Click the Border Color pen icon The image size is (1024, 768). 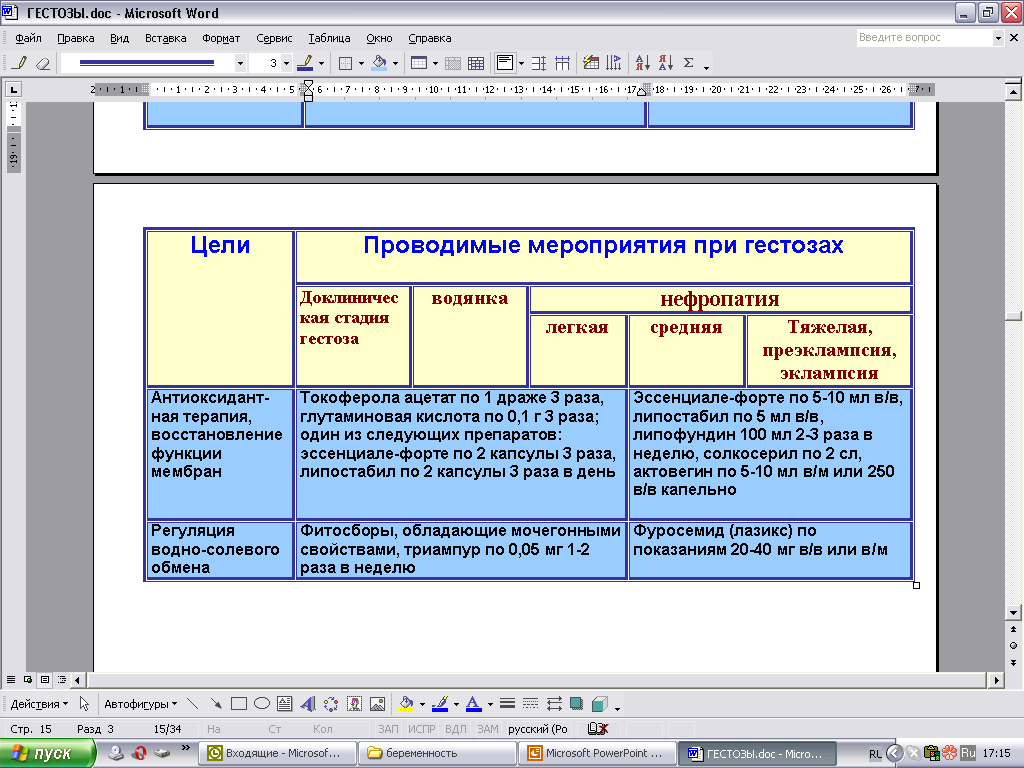(305, 63)
